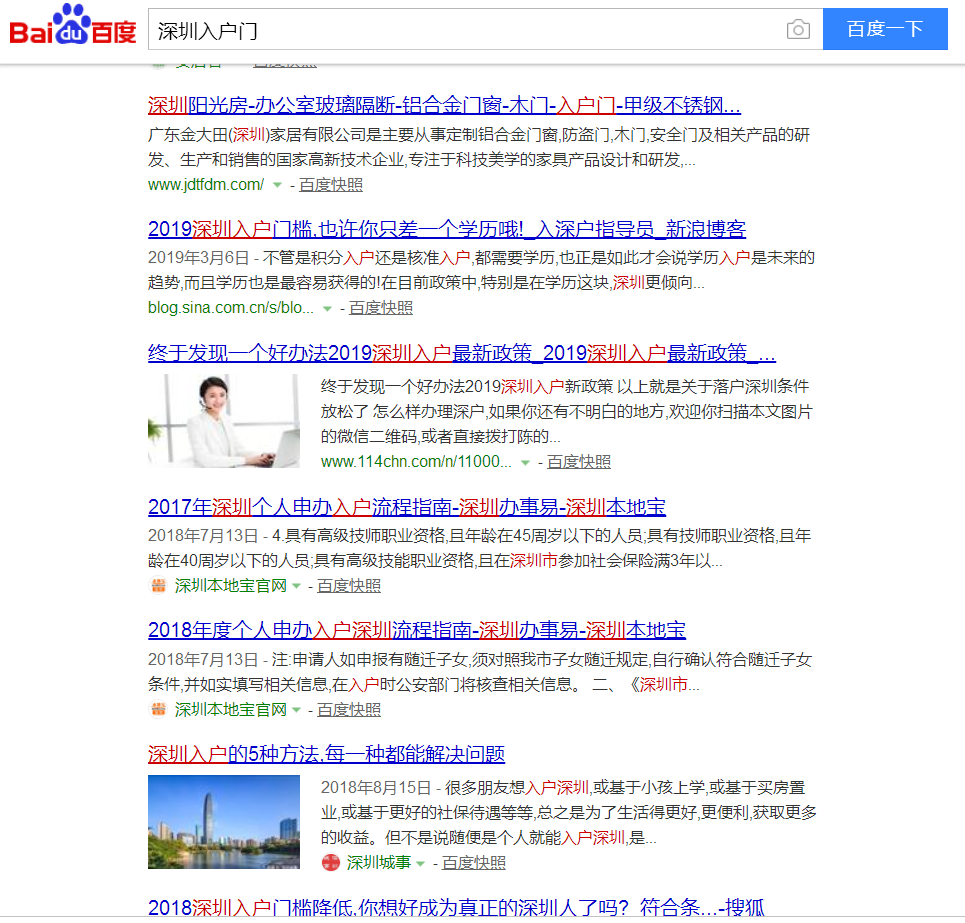Open camera image search icon
Viewport: 965px width, 923px height.
798,30
